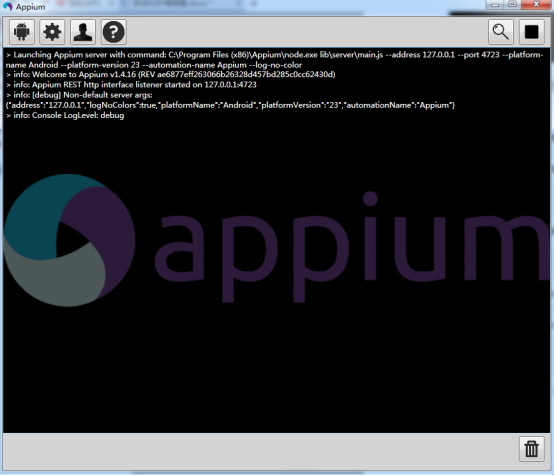Click the 'Console LogLevel: debug' log line
The height and width of the screenshot is (476, 554).
(65, 116)
